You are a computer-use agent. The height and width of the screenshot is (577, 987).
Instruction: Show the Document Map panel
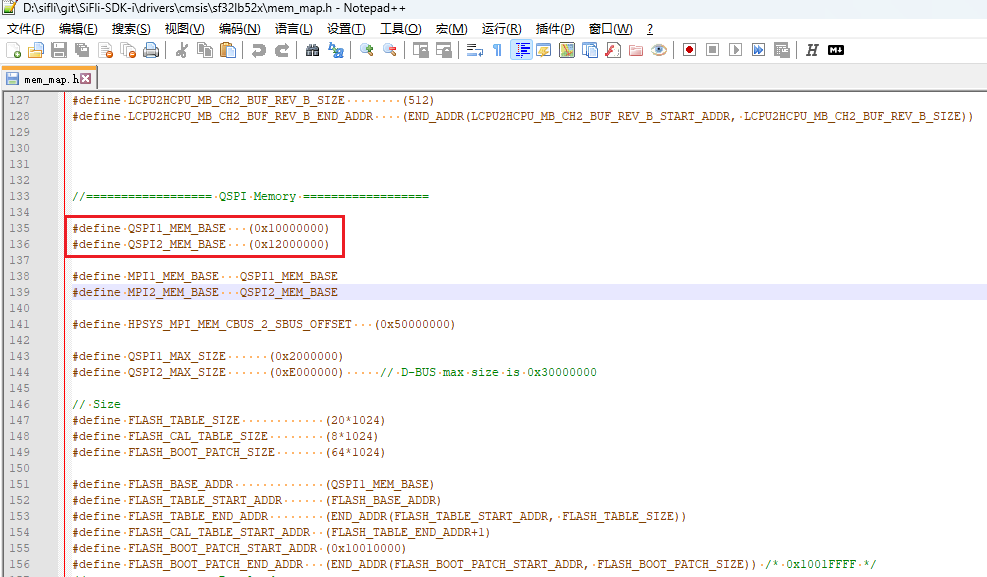[x=567, y=50]
